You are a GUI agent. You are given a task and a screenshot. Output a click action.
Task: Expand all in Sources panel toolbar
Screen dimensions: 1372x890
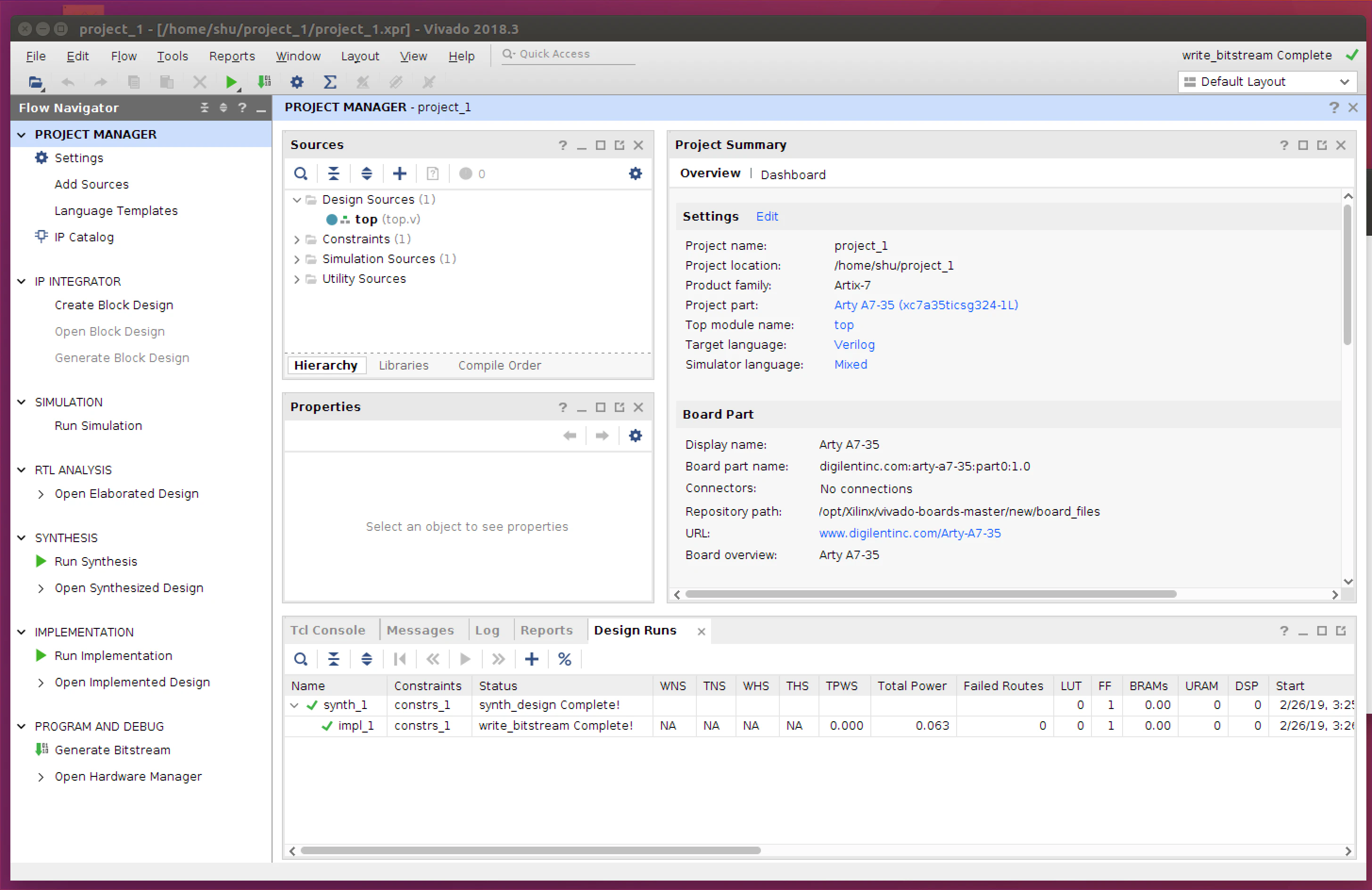pos(366,173)
